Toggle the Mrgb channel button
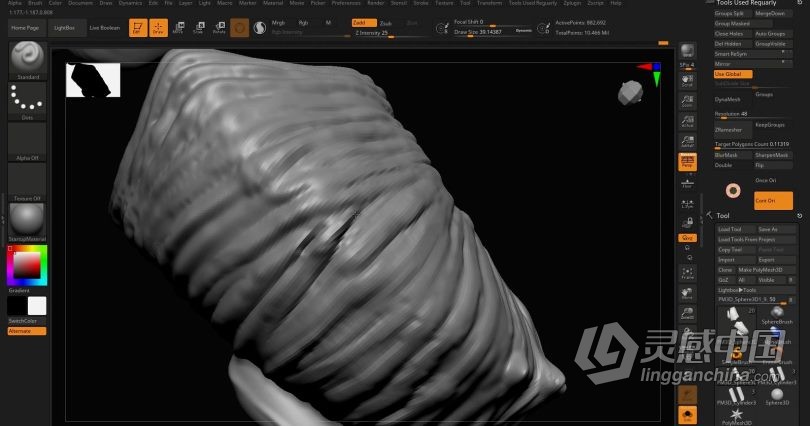Screen dimensions: 810x426 coord(278,23)
